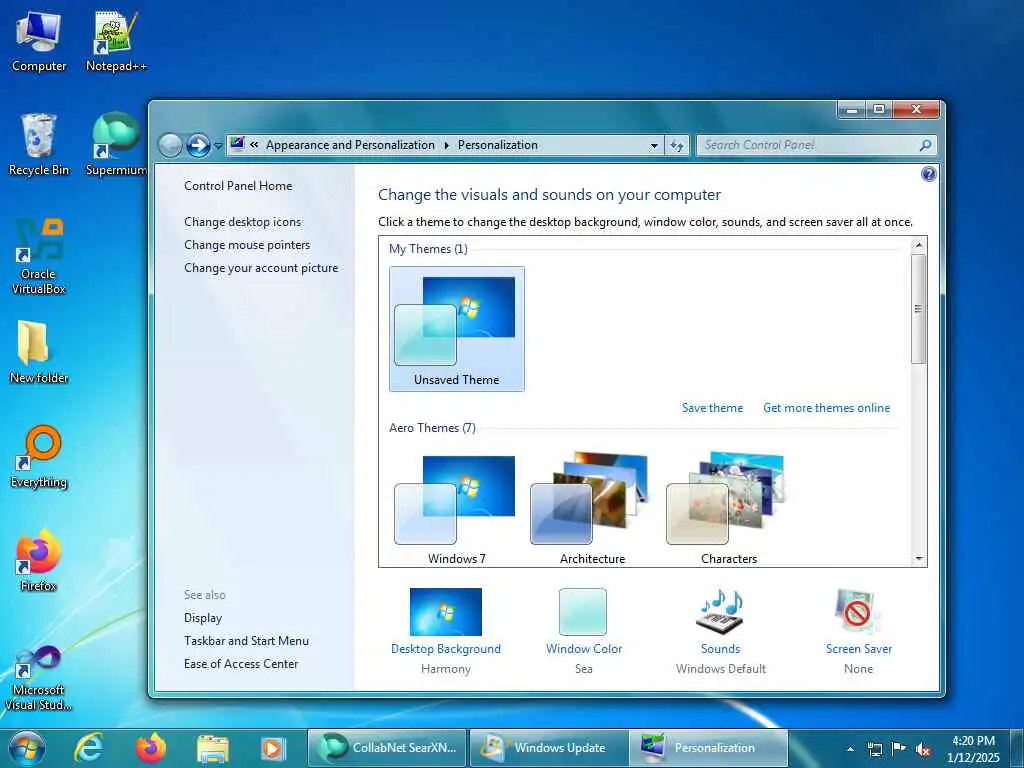Click the themes list scroll up arrow
The height and width of the screenshot is (768, 1024).
919,245
